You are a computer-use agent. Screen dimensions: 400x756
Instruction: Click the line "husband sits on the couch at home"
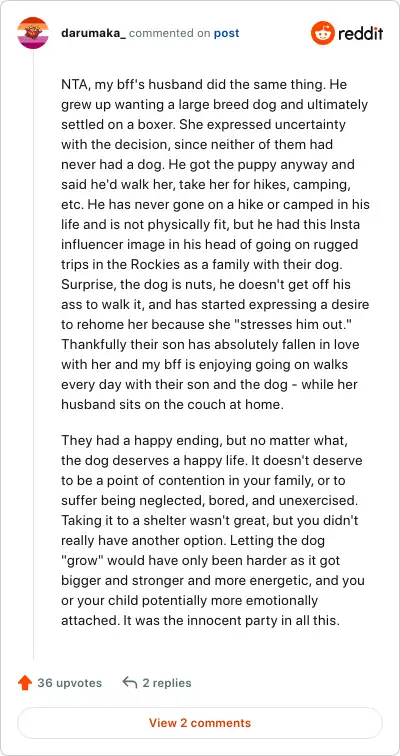coord(173,404)
